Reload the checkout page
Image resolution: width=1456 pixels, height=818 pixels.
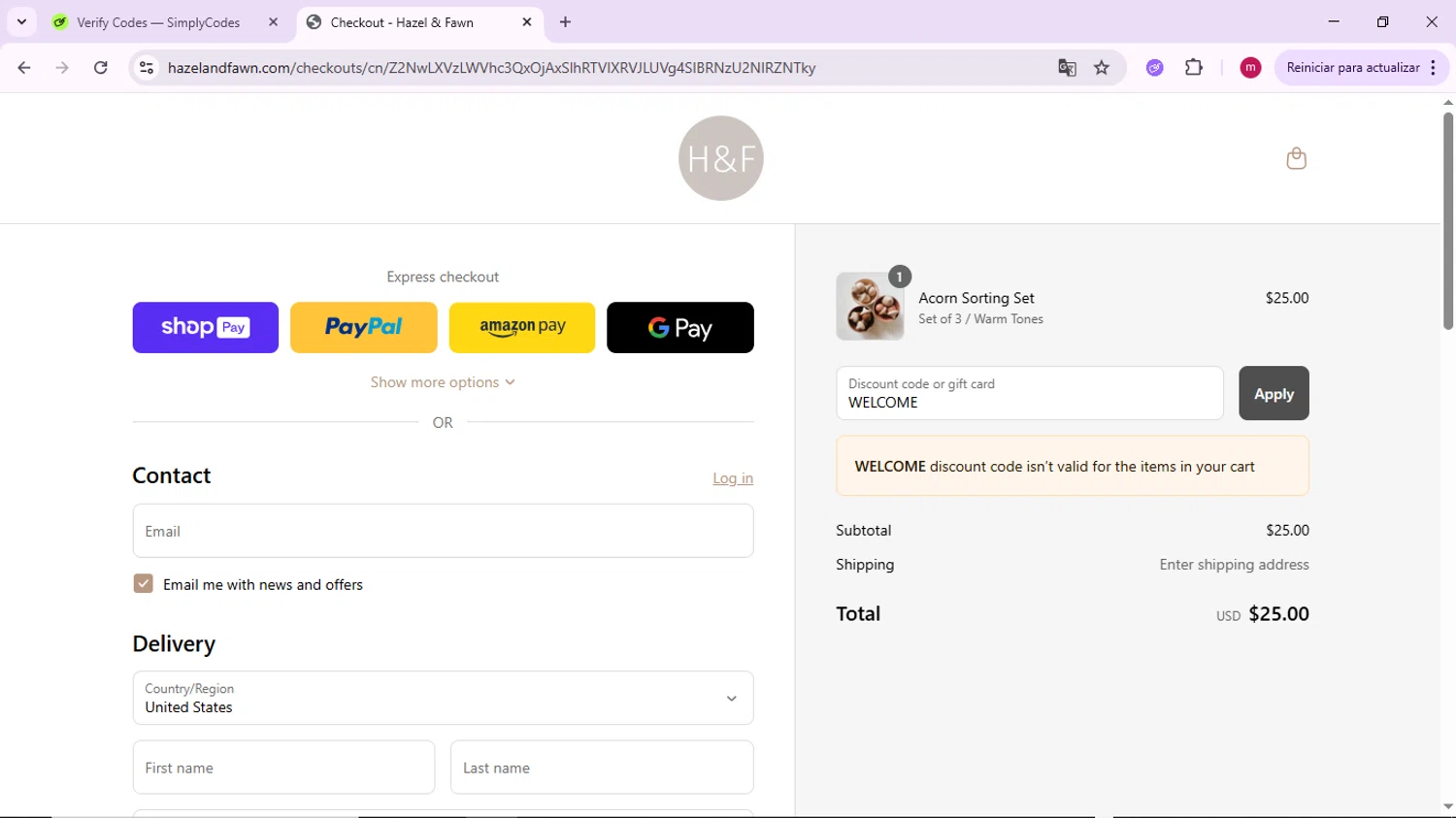click(100, 68)
